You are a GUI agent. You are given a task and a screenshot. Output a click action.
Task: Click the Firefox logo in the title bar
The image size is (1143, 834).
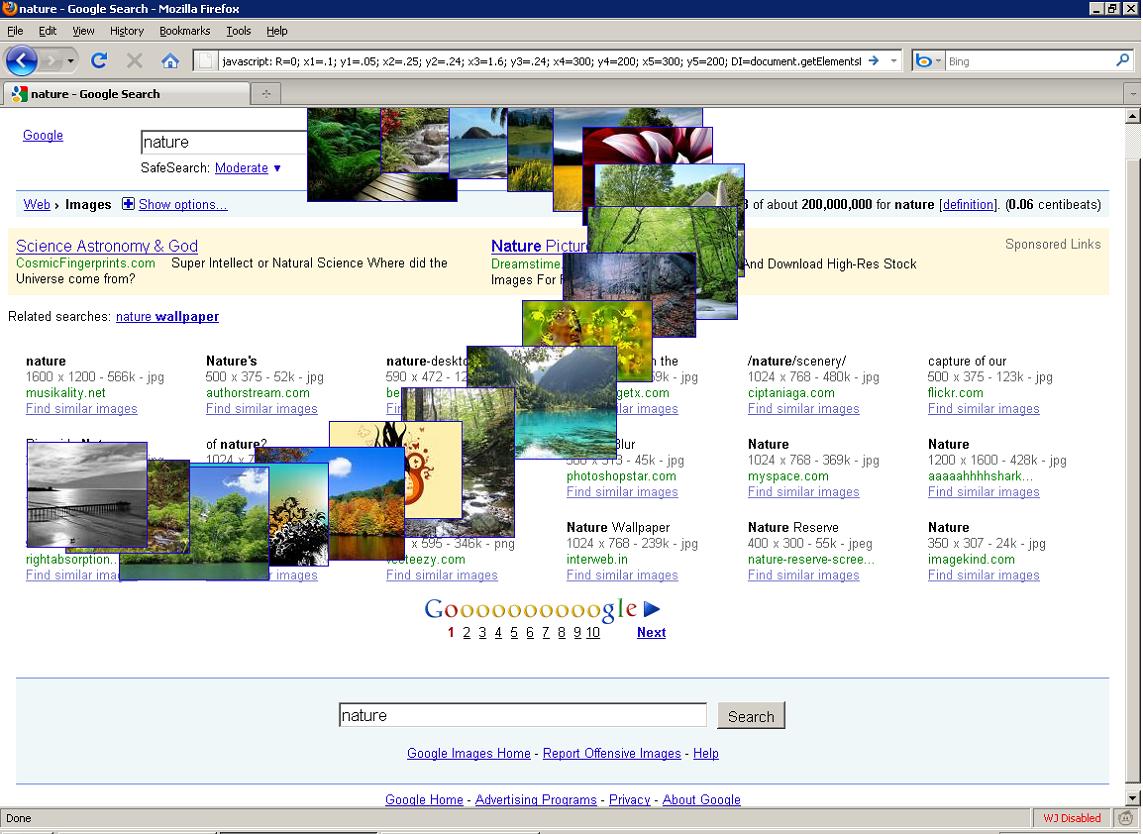point(9,9)
